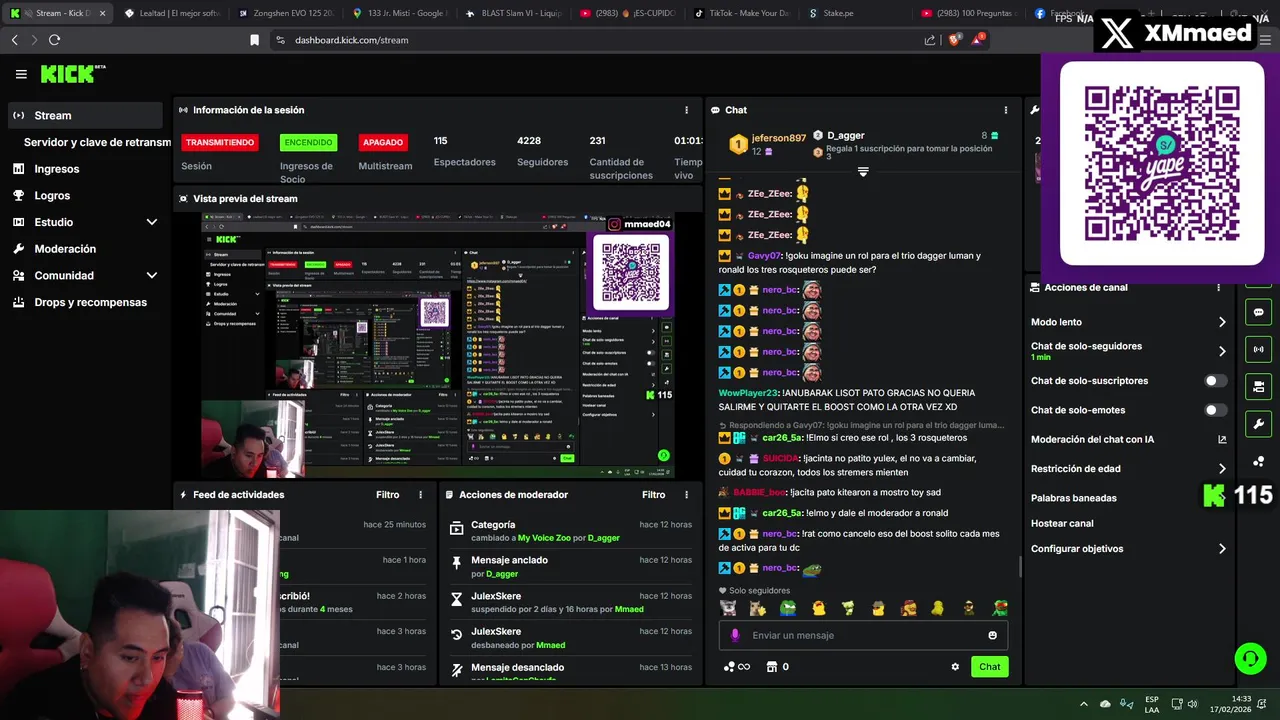Open Feed de actividades three-dot menu
1280x720 pixels.
tap(420, 495)
